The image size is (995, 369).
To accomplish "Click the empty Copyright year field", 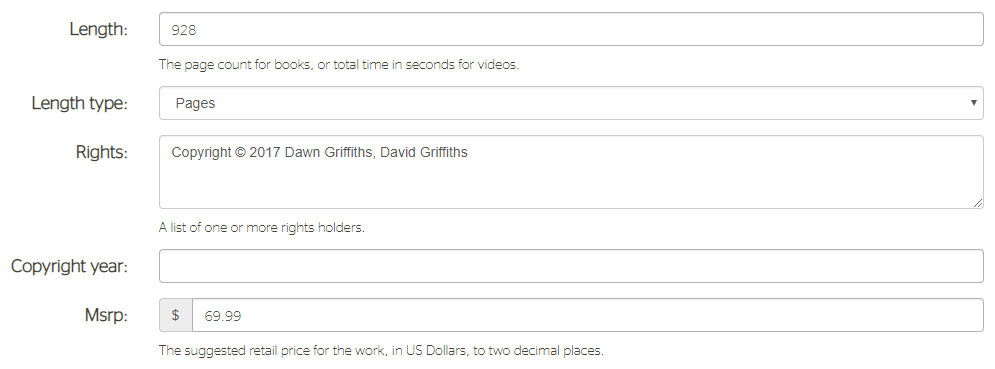I will pyautogui.click(x=571, y=266).
